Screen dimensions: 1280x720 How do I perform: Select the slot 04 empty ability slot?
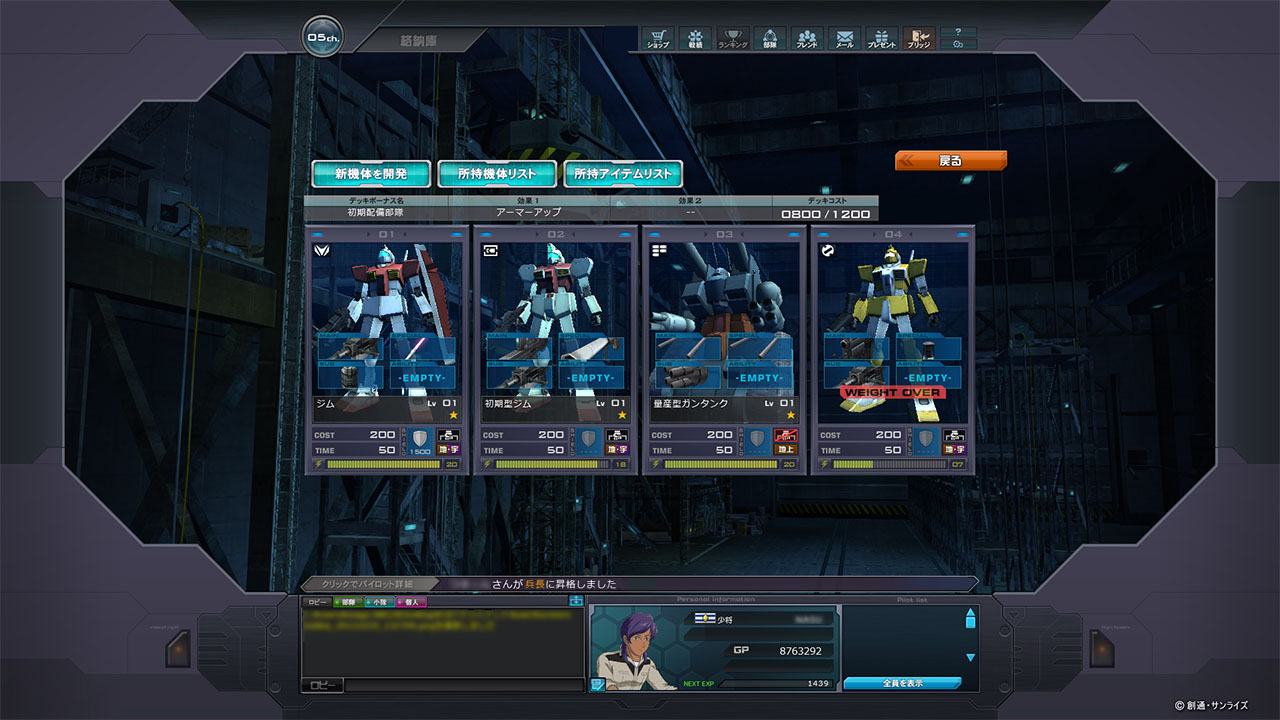pos(928,377)
